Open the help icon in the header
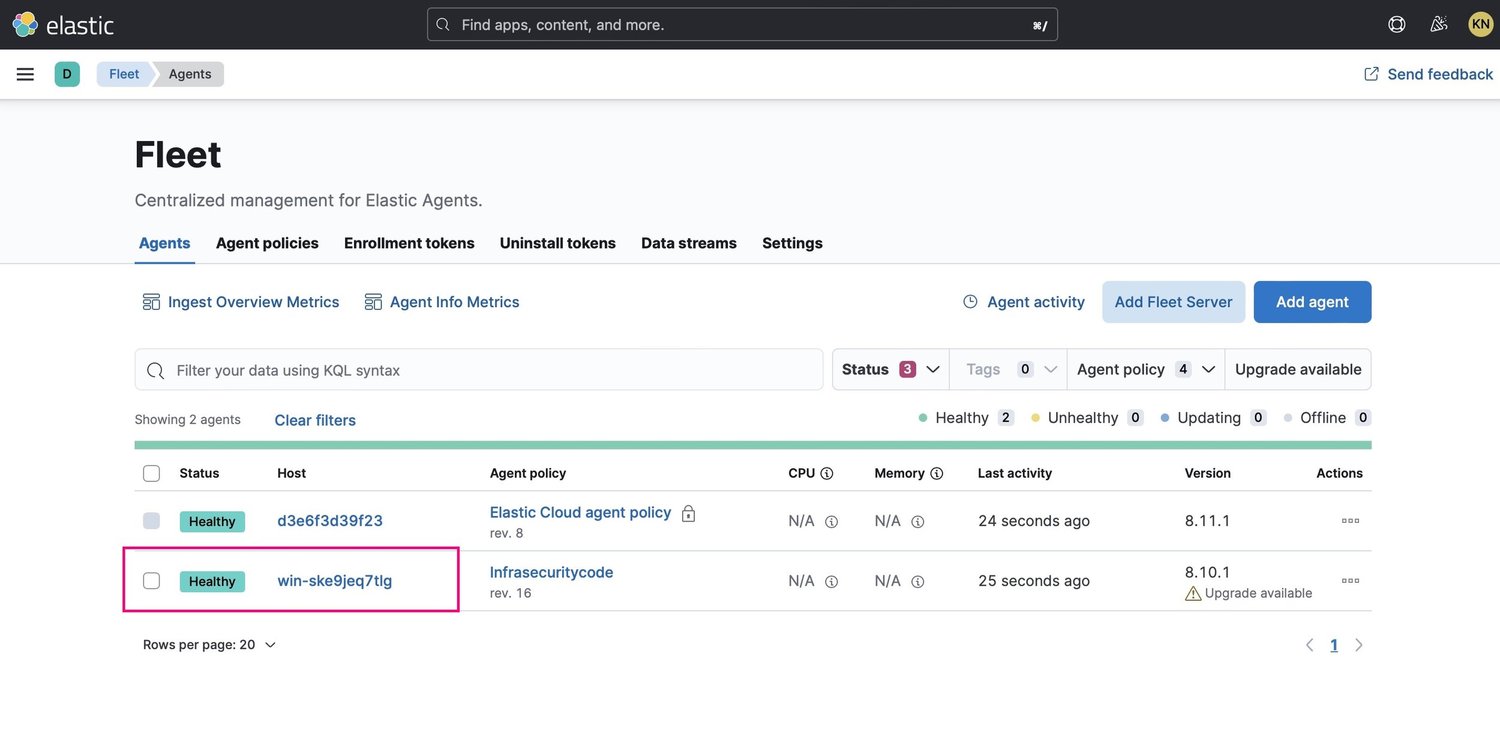Image resolution: width=1500 pixels, height=746 pixels. click(x=1396, y=21)
